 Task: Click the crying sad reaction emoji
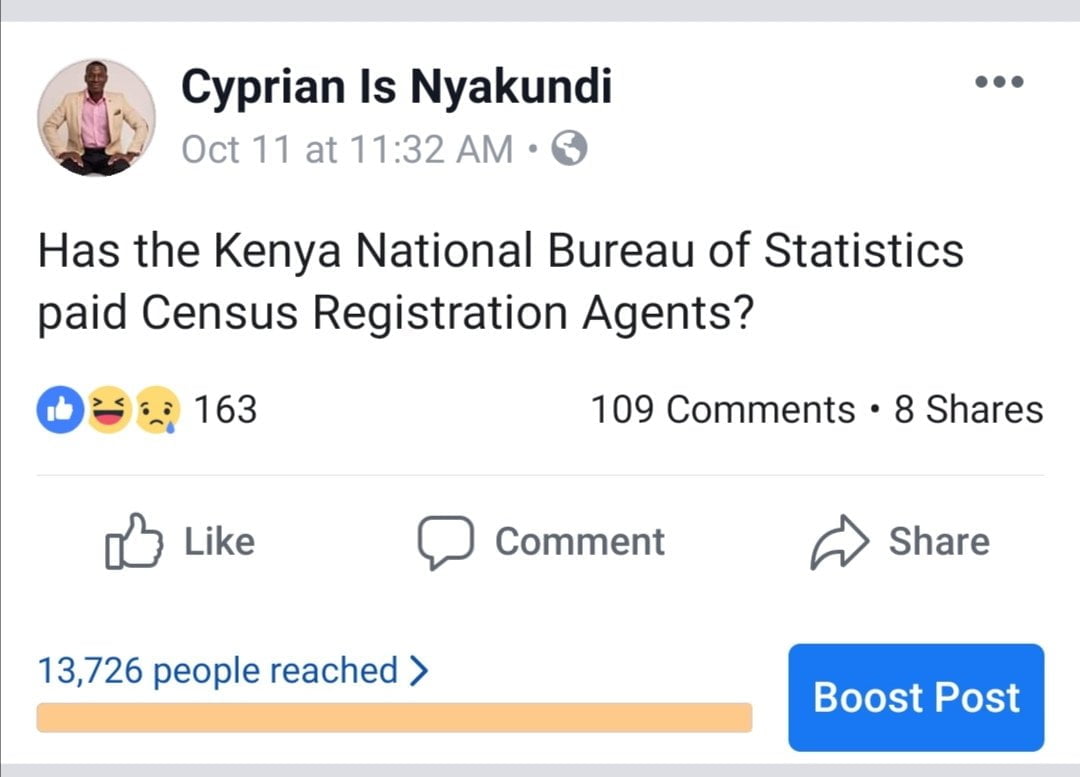tap(157, 411)
